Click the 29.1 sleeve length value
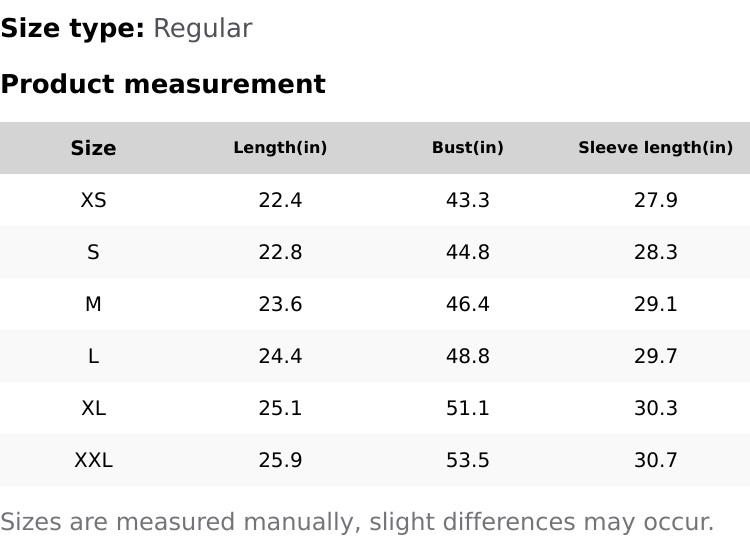 coord(655,304)
